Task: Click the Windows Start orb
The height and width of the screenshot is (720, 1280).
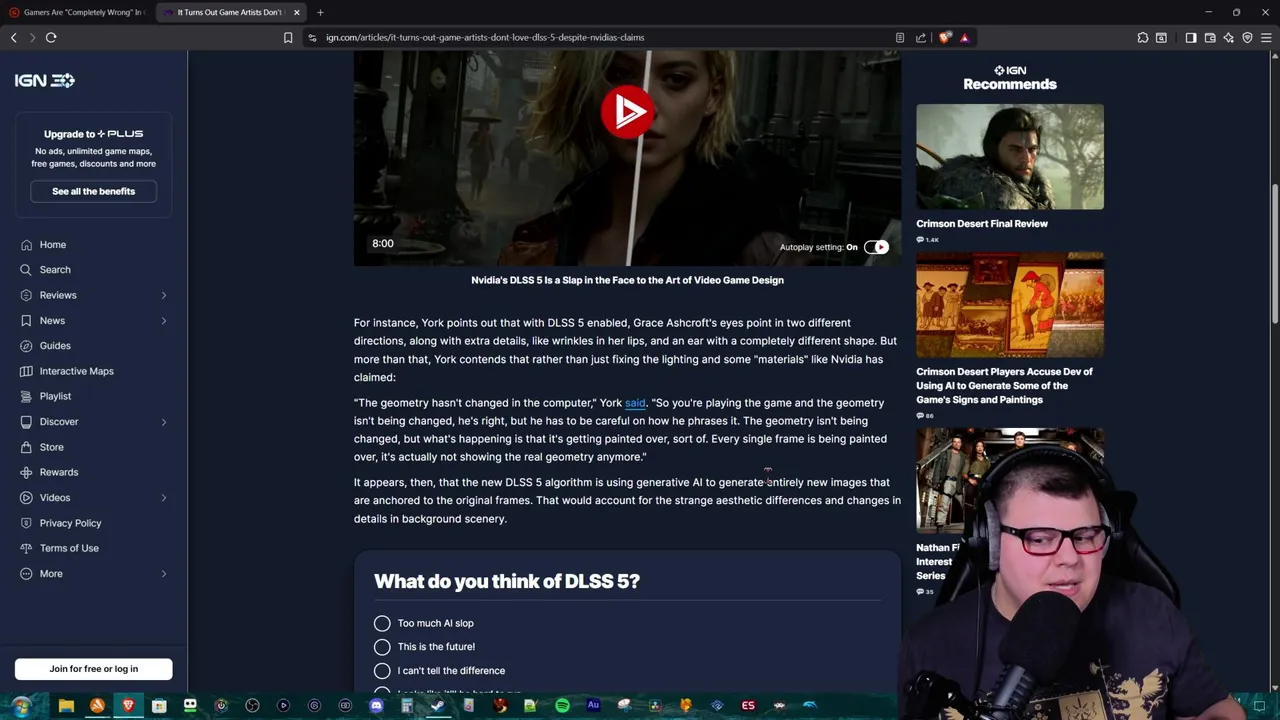Action: (21, 706)
